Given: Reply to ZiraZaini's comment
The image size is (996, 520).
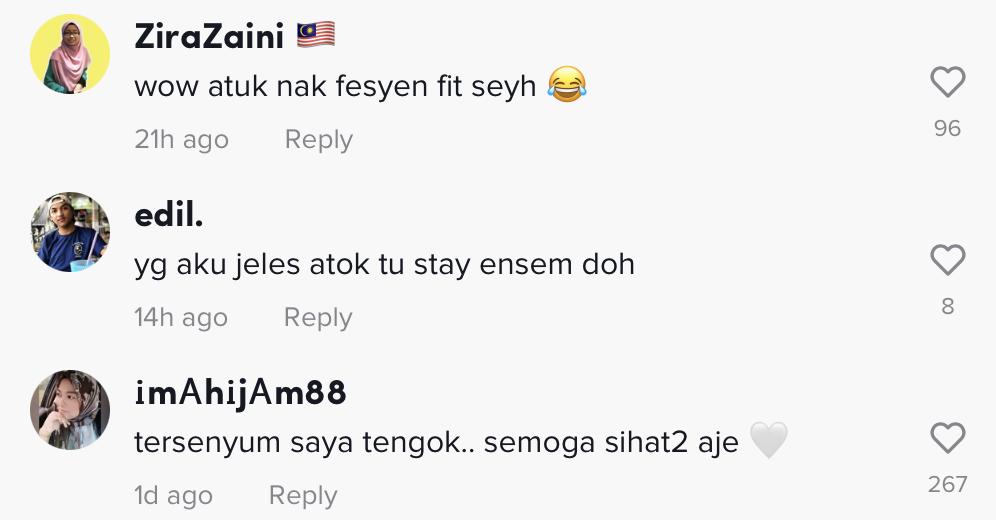Looking at the screenshot, I should coord(318,139).
